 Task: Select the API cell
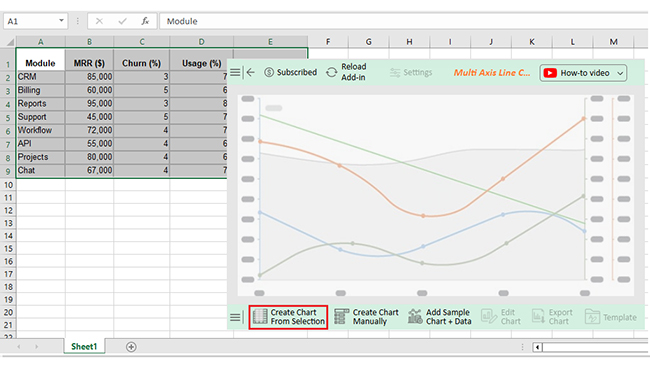click(41, 143)
